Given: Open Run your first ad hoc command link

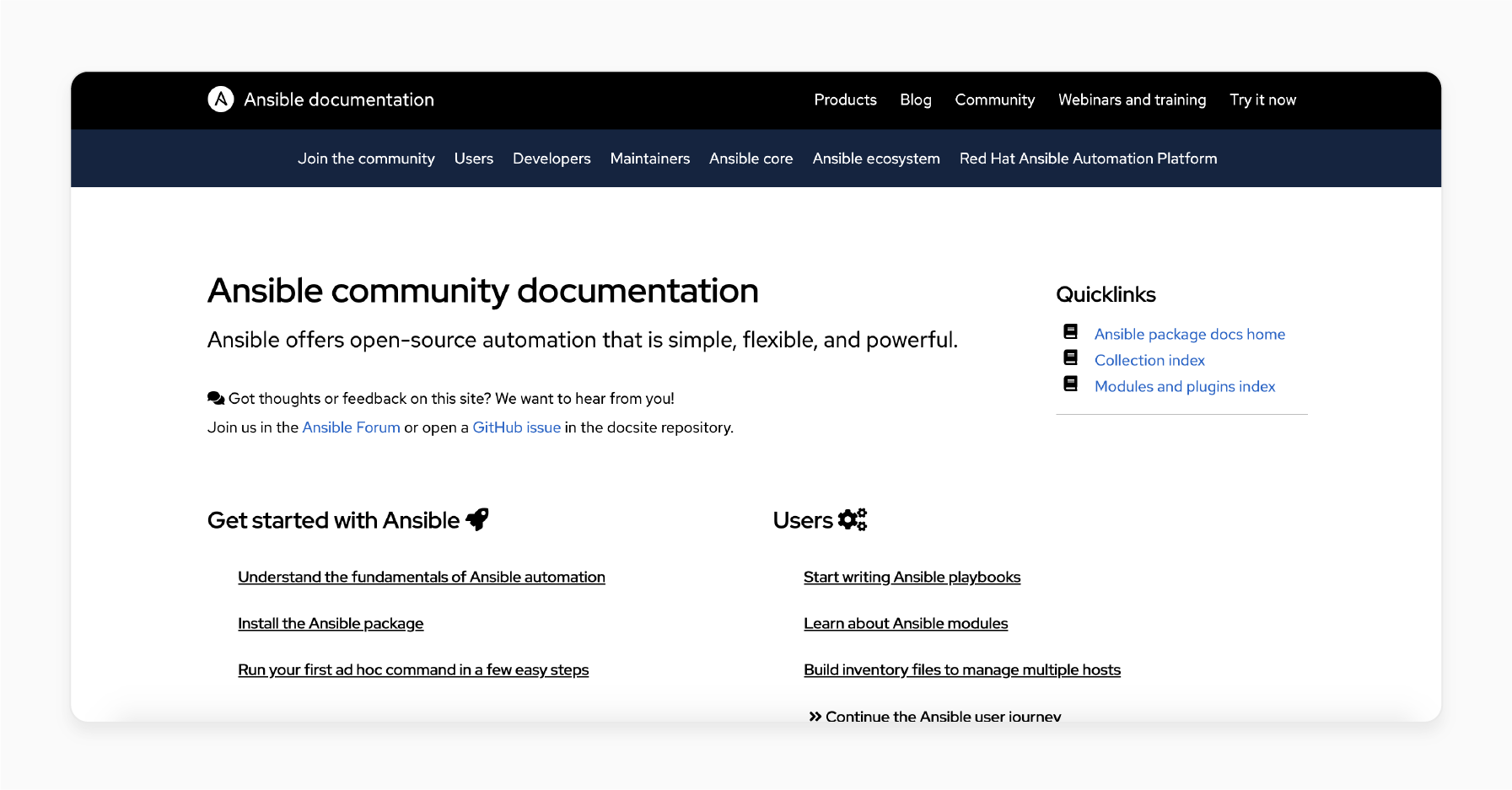Looking at the screenshot, I should (x=413, y=669).
